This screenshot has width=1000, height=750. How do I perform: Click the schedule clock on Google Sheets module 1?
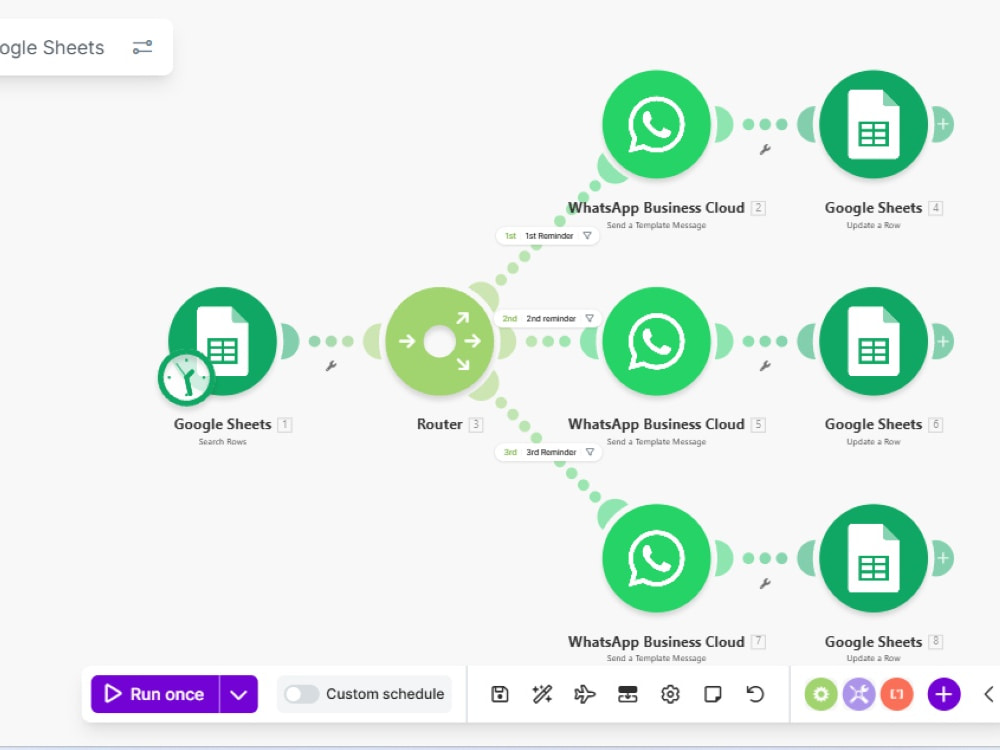(186, 378)
